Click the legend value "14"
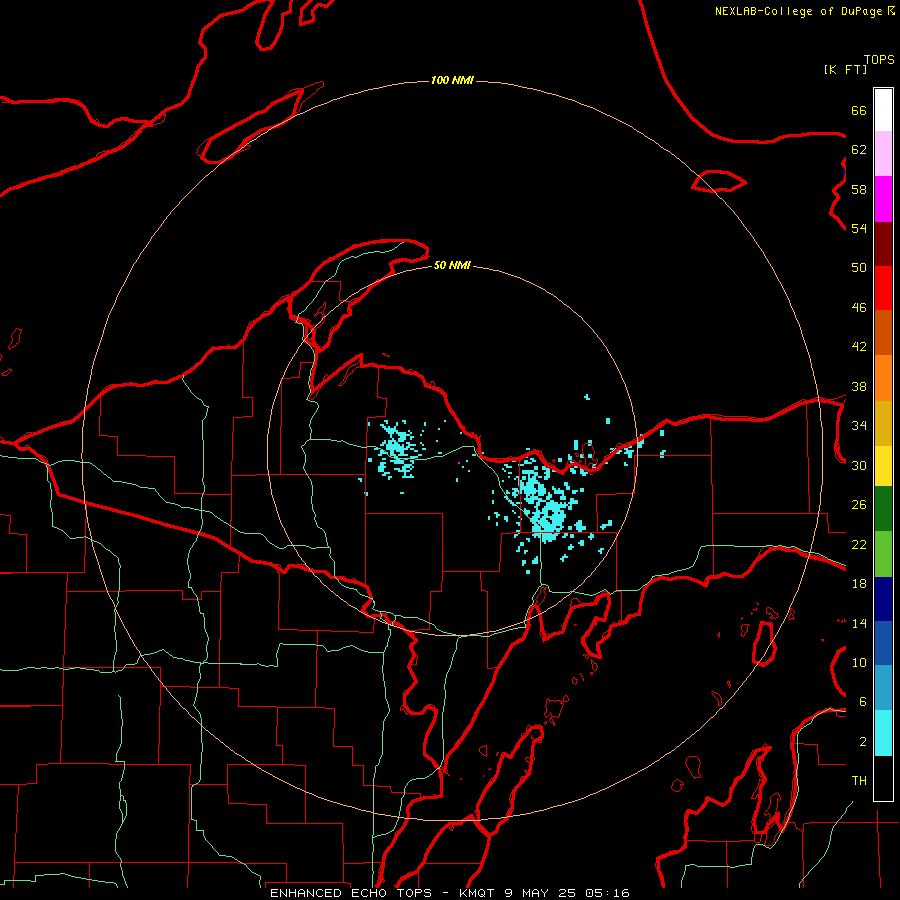The width and height of the screenshot is (900, 900). tap(859, 623)
